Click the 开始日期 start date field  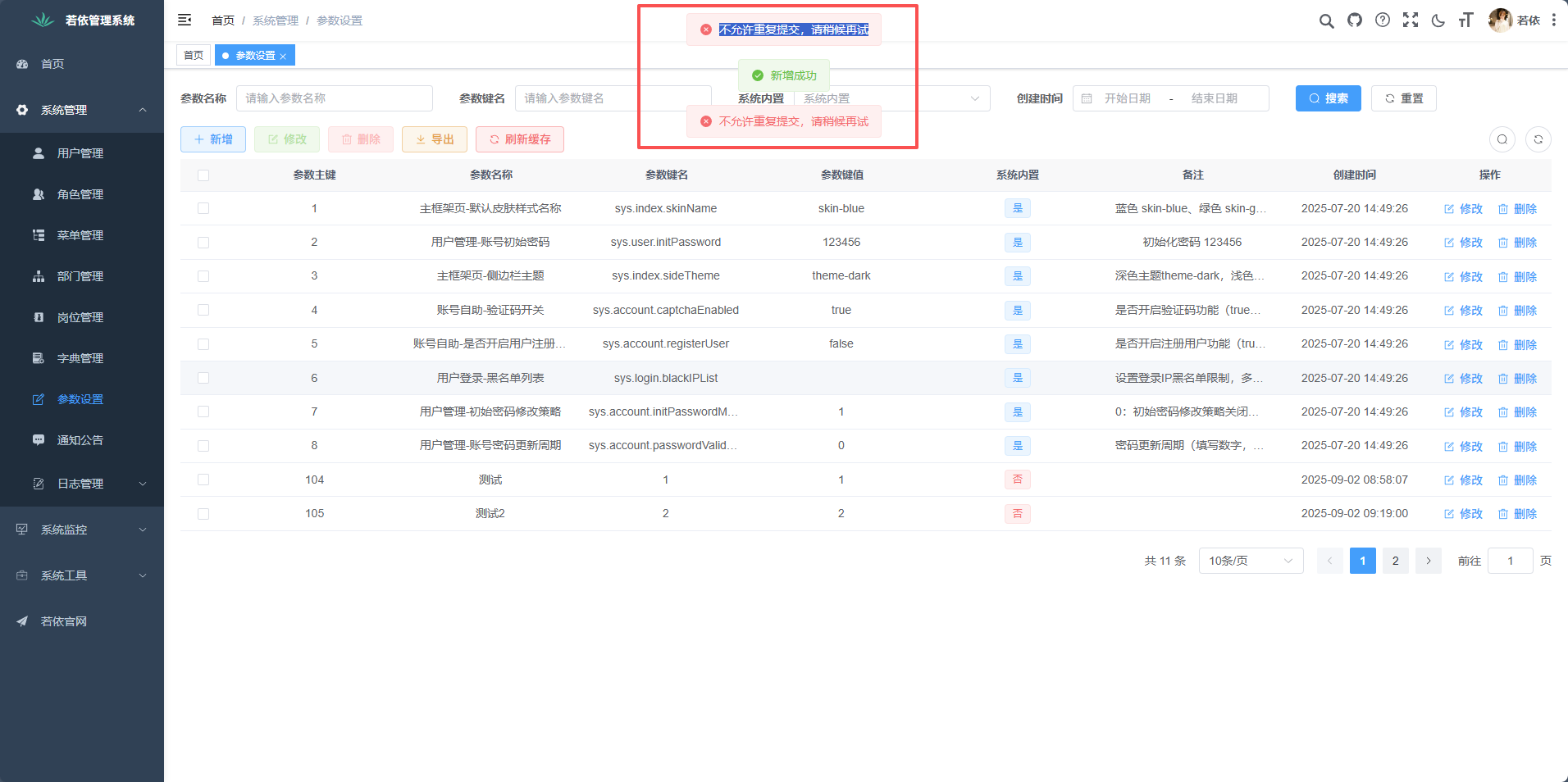coord(1128,98)
